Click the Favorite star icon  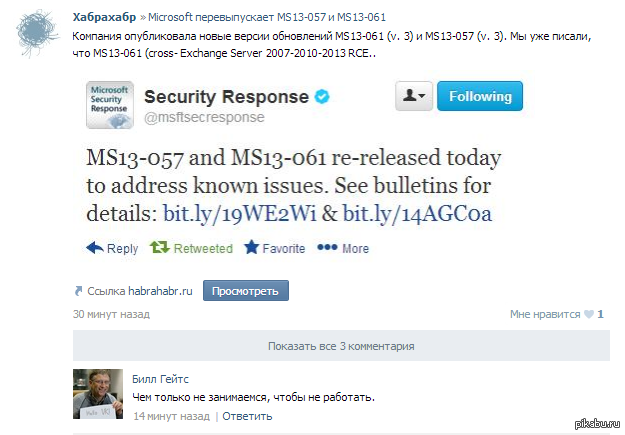point(251,247)
